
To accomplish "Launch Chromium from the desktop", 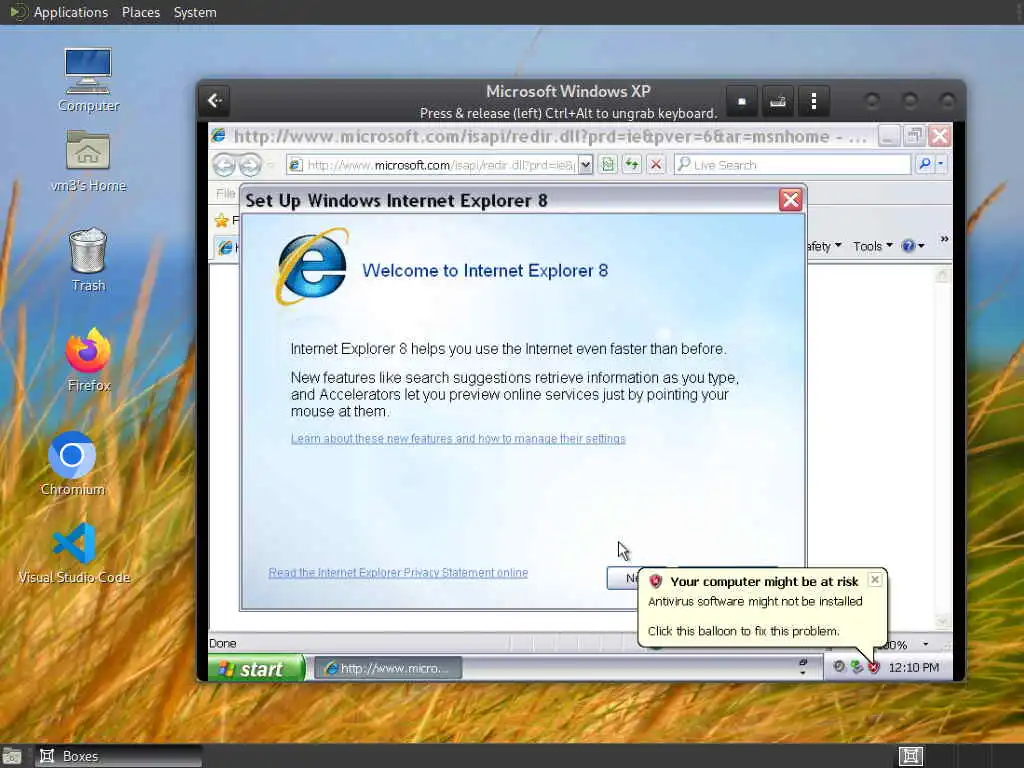I will (x=72, y=463).
